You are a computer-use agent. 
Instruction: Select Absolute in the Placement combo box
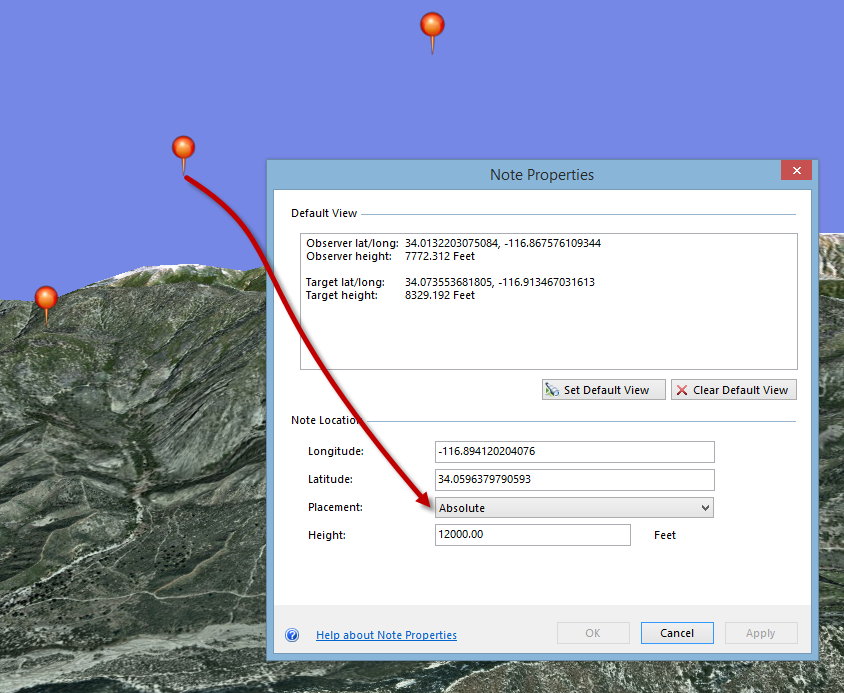pyautogui.click(x=574, y=507)
